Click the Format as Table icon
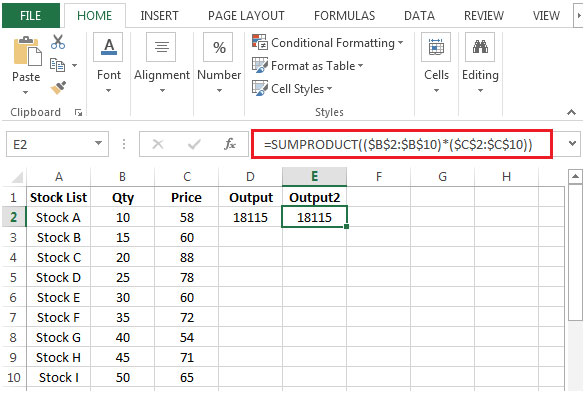This screenshot has width=585, height=393. pos(260,65)
